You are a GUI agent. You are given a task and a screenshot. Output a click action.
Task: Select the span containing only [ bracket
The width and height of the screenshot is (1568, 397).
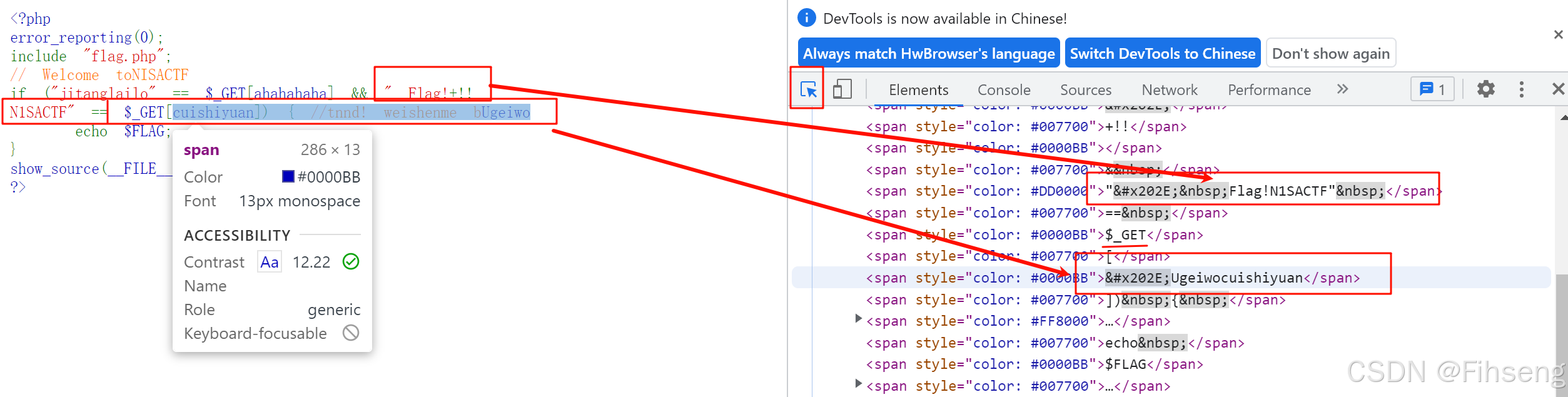coord(1018,256)
